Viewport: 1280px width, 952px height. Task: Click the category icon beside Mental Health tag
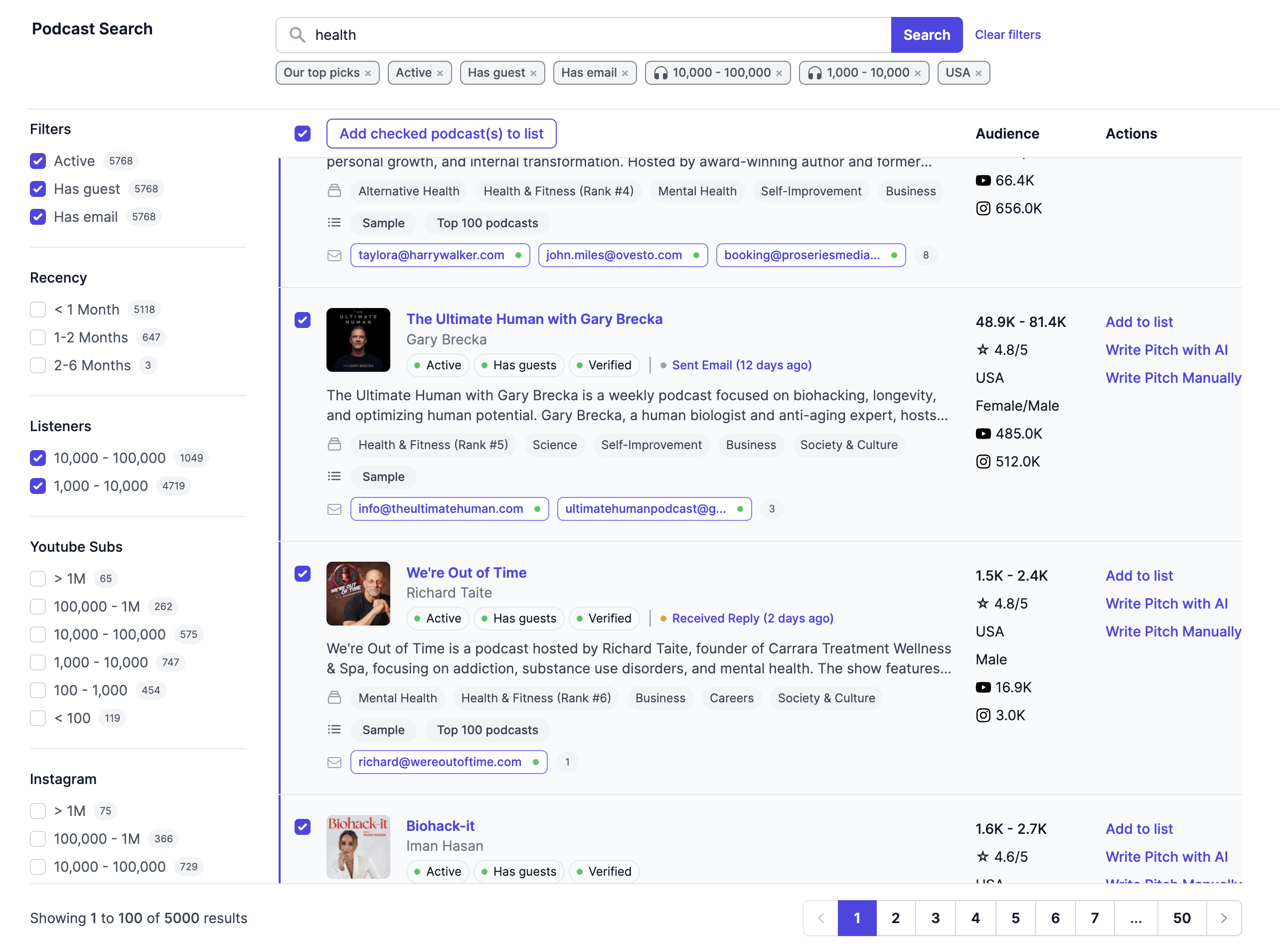pyautogui.click(x=334, y=698)
